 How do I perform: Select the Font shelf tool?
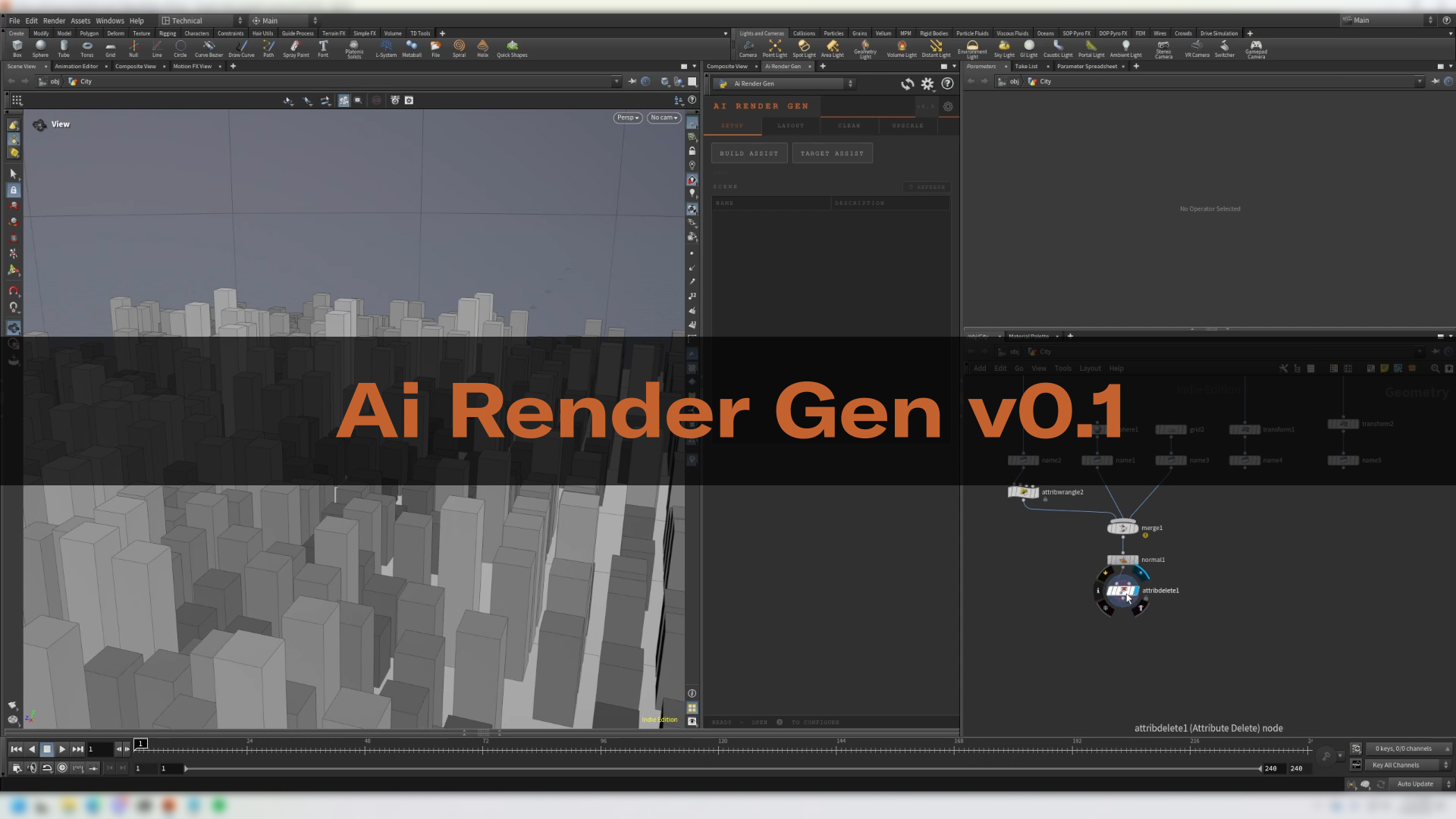(323, 49)
